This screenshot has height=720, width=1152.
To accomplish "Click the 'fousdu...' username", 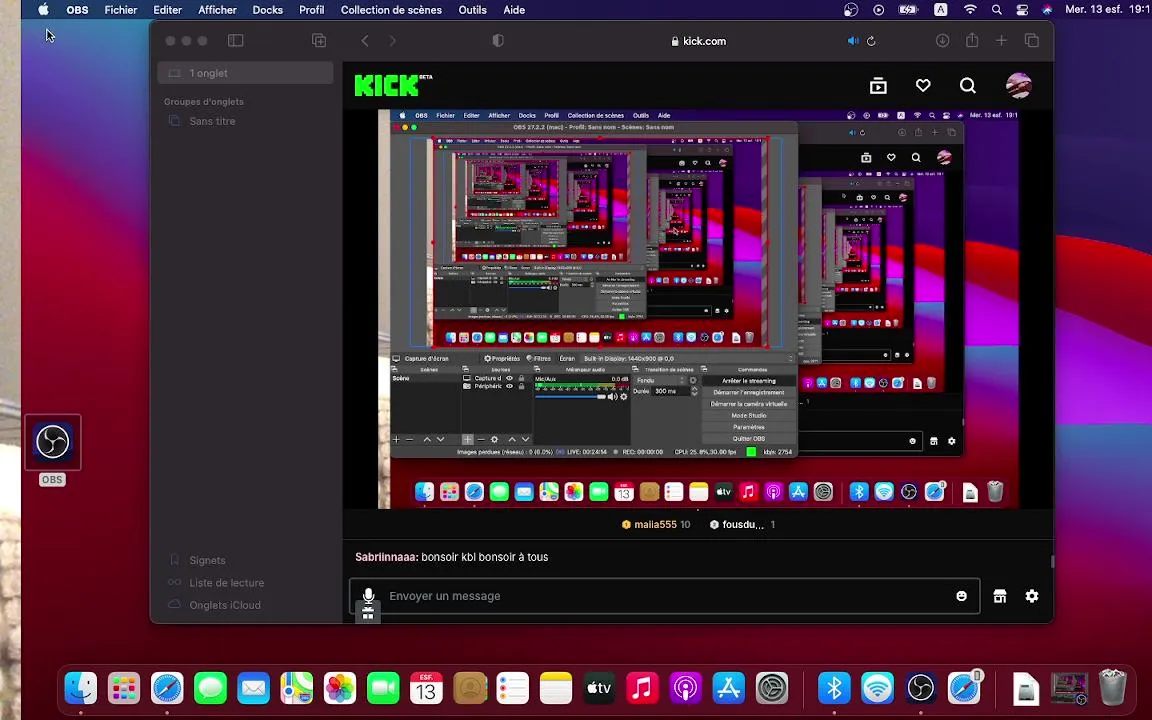I will tap(743, 525).
